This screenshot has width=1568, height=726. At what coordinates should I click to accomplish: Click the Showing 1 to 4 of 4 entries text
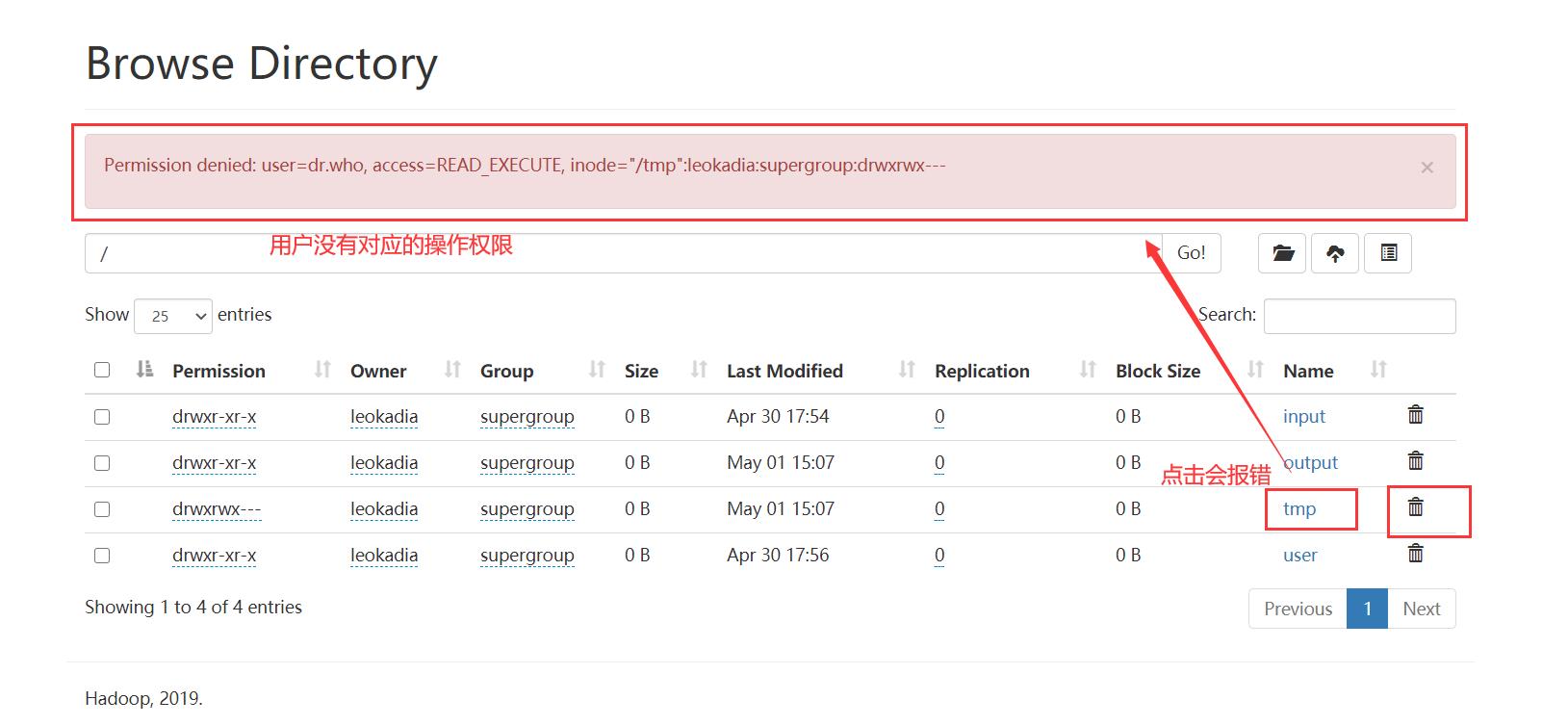click(193, 607)
